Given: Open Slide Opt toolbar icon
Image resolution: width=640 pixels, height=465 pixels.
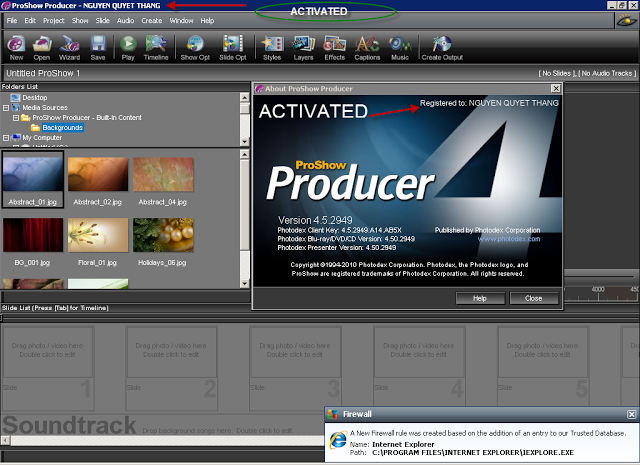Looking at the screenshot, I should pyautogui.click(x=233, y=47).
